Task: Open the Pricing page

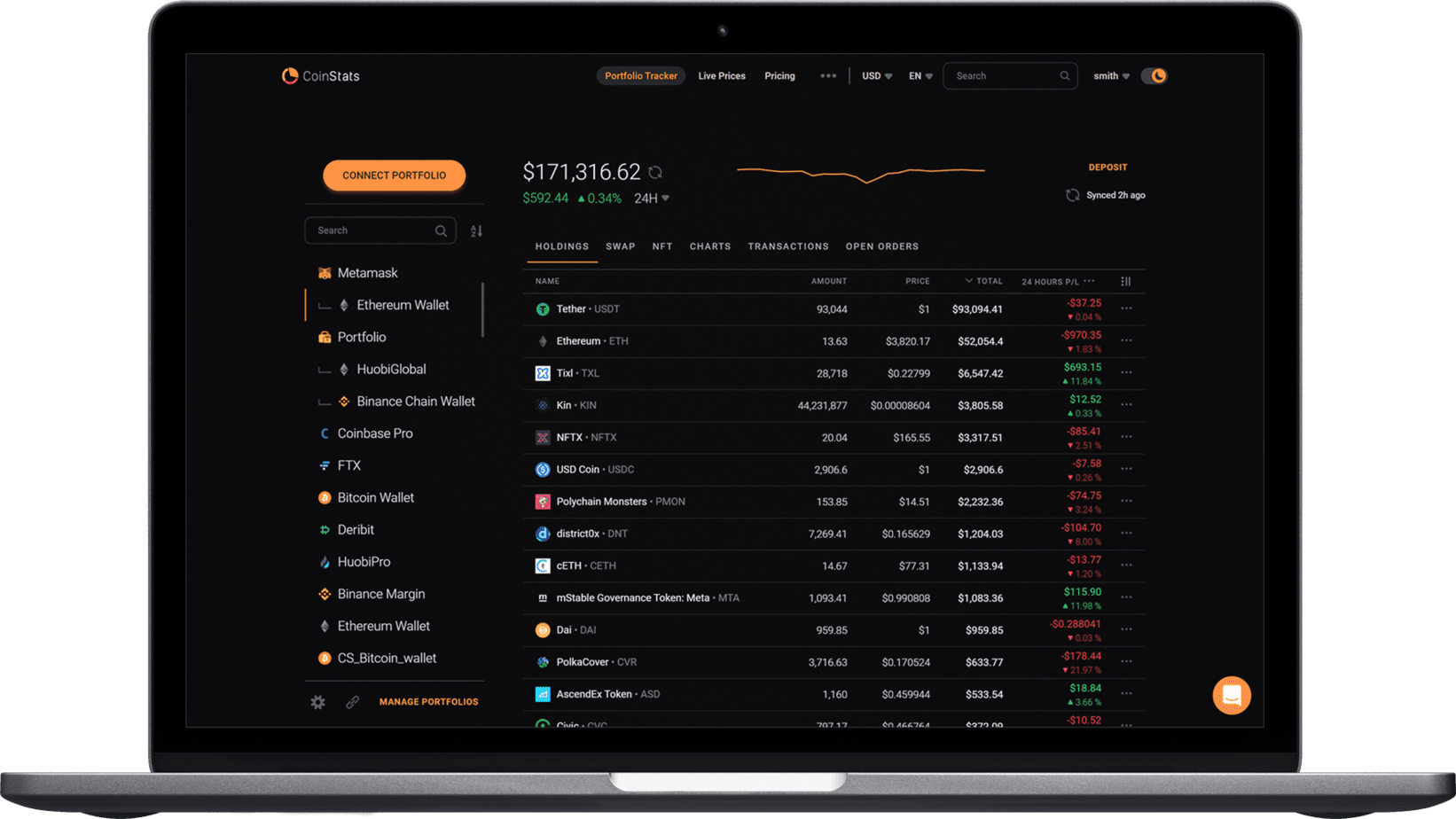Action: pyautogui.click(x=779, y=76)
